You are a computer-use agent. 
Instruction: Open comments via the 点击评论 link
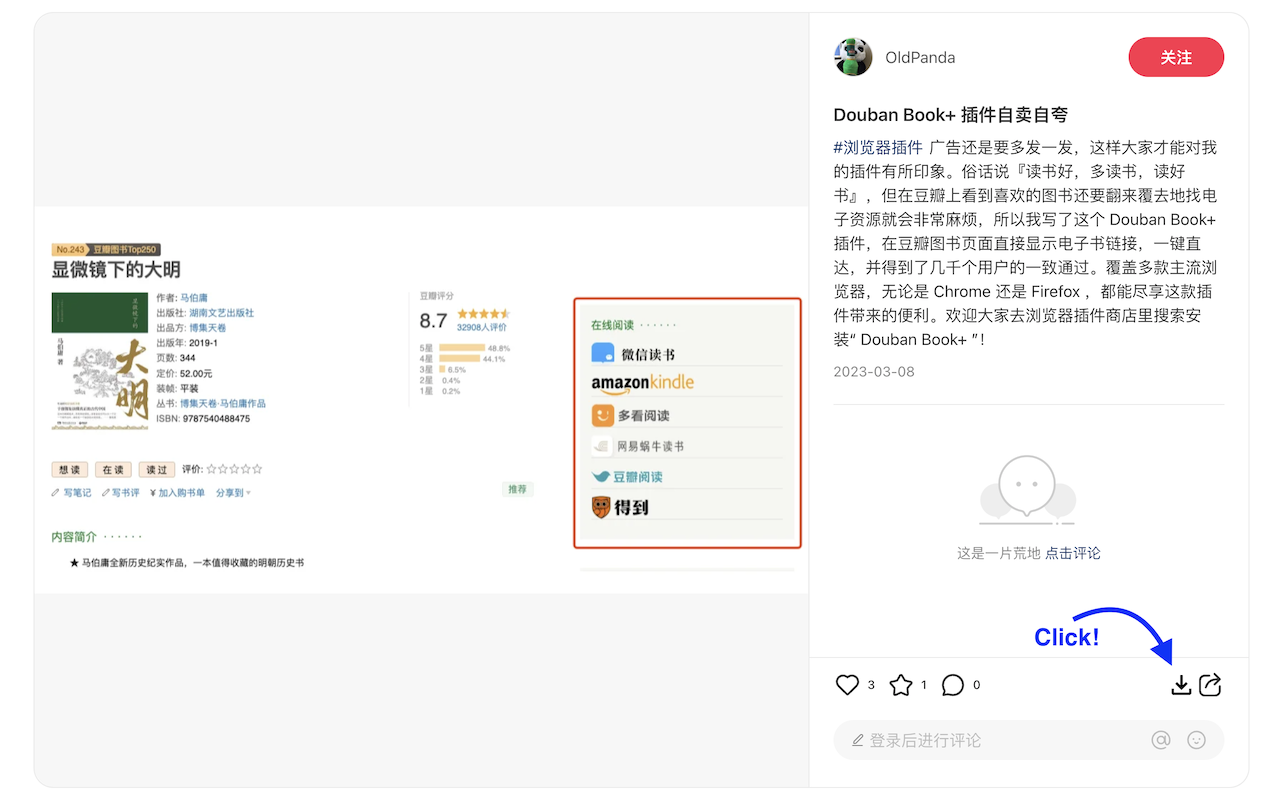pos(1072,552)
